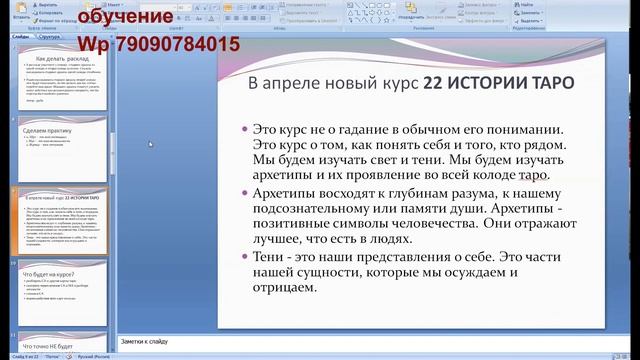Select the Что будет на курсе? thumbnail

tap(62, 293)
